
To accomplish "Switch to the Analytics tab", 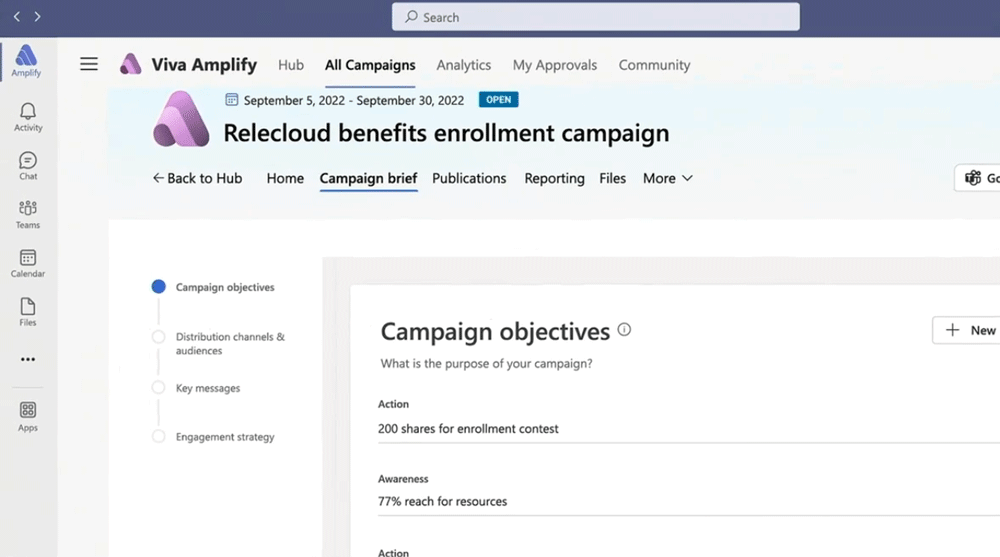I will 464,65.
